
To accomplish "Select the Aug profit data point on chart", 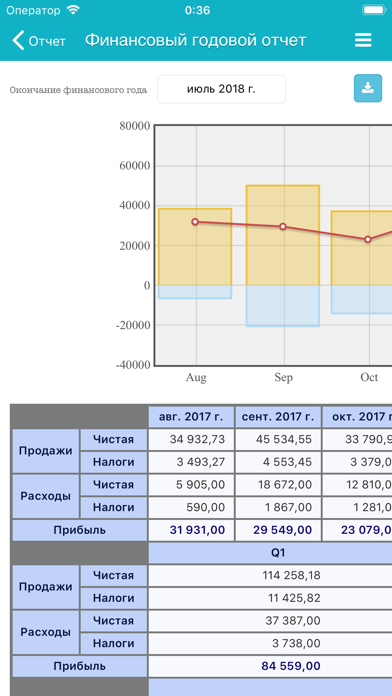I will point(195,221).
